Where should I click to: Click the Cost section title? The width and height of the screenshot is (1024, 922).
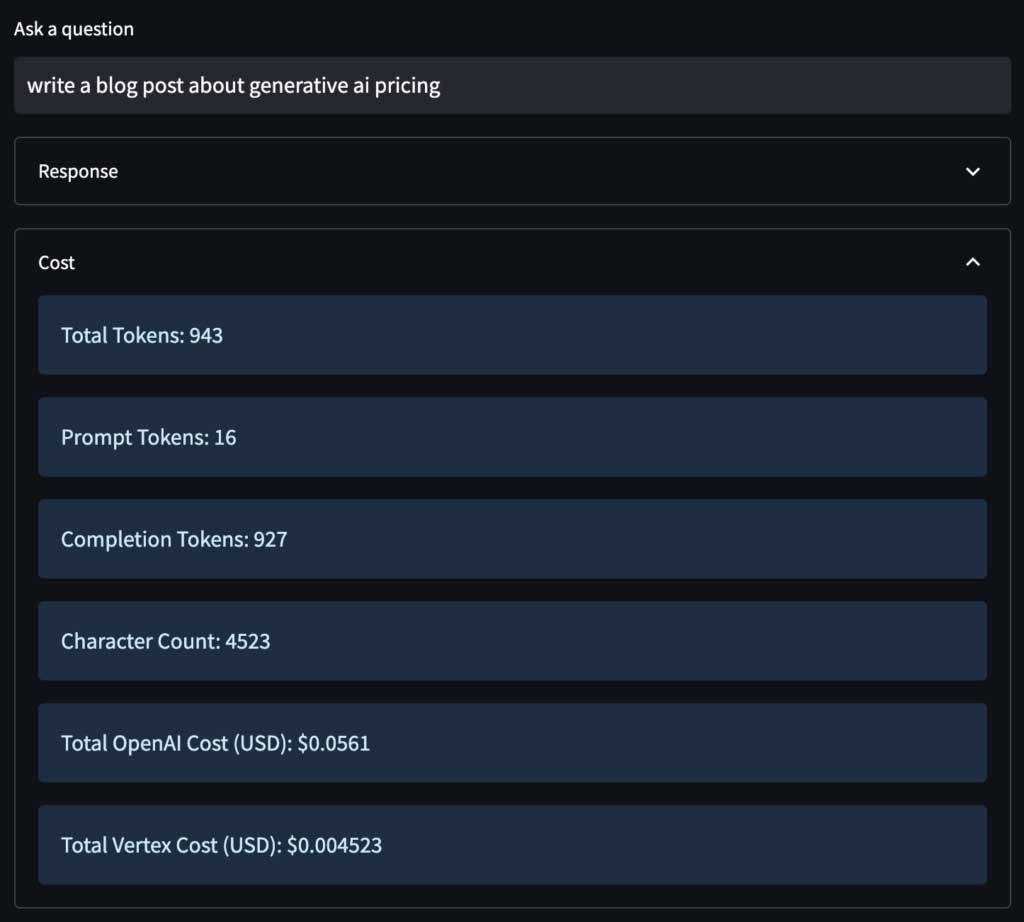pos(57,263)
